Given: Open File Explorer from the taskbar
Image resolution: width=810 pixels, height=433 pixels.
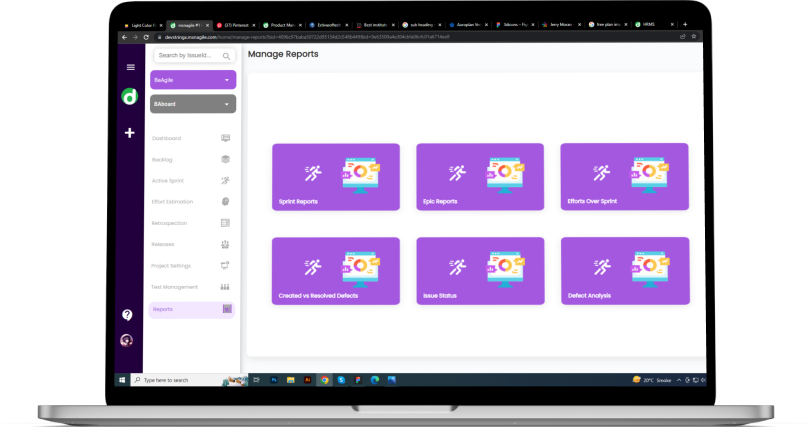Looking at the screenshot, I should click(x=291, y=380).
